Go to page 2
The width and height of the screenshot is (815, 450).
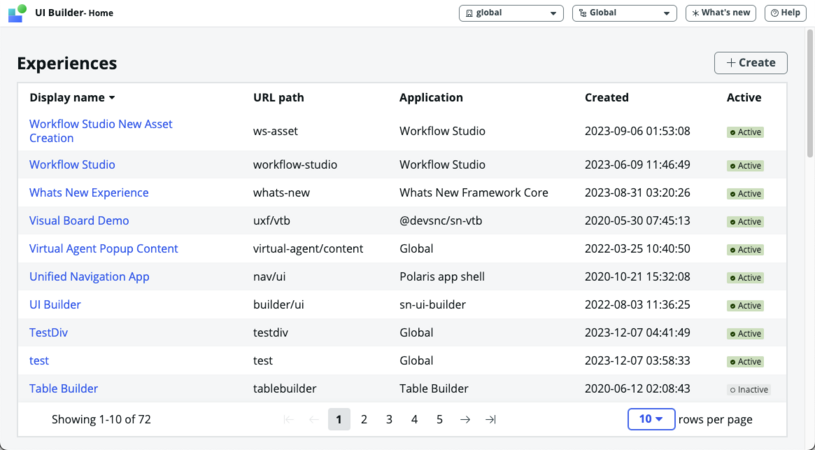[364, 419]
